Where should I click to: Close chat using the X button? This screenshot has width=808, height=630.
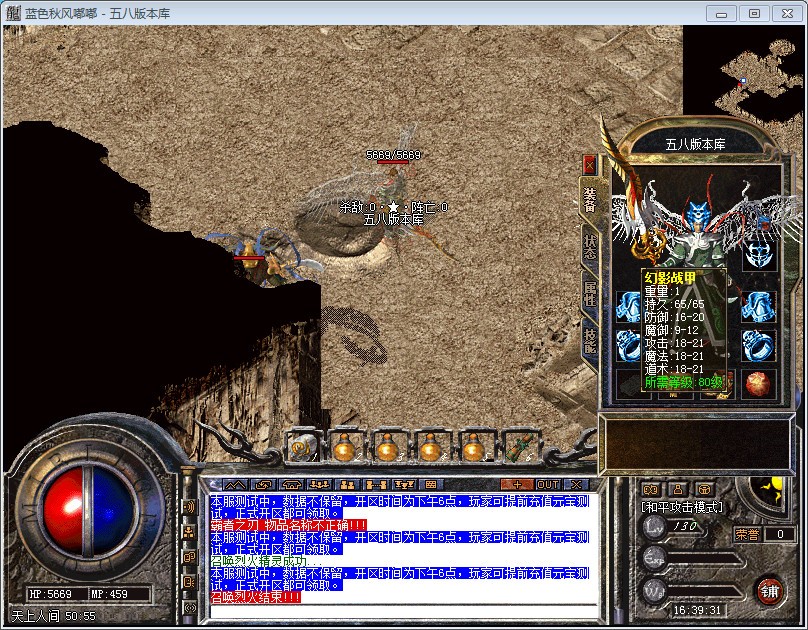coord(575,485)
